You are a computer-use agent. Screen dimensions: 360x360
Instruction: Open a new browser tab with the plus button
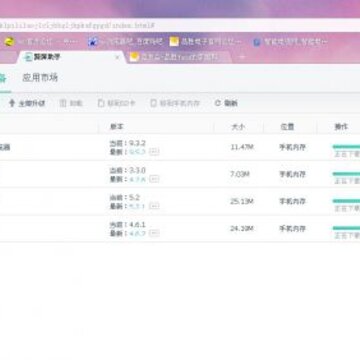click(x=242, y=57)
